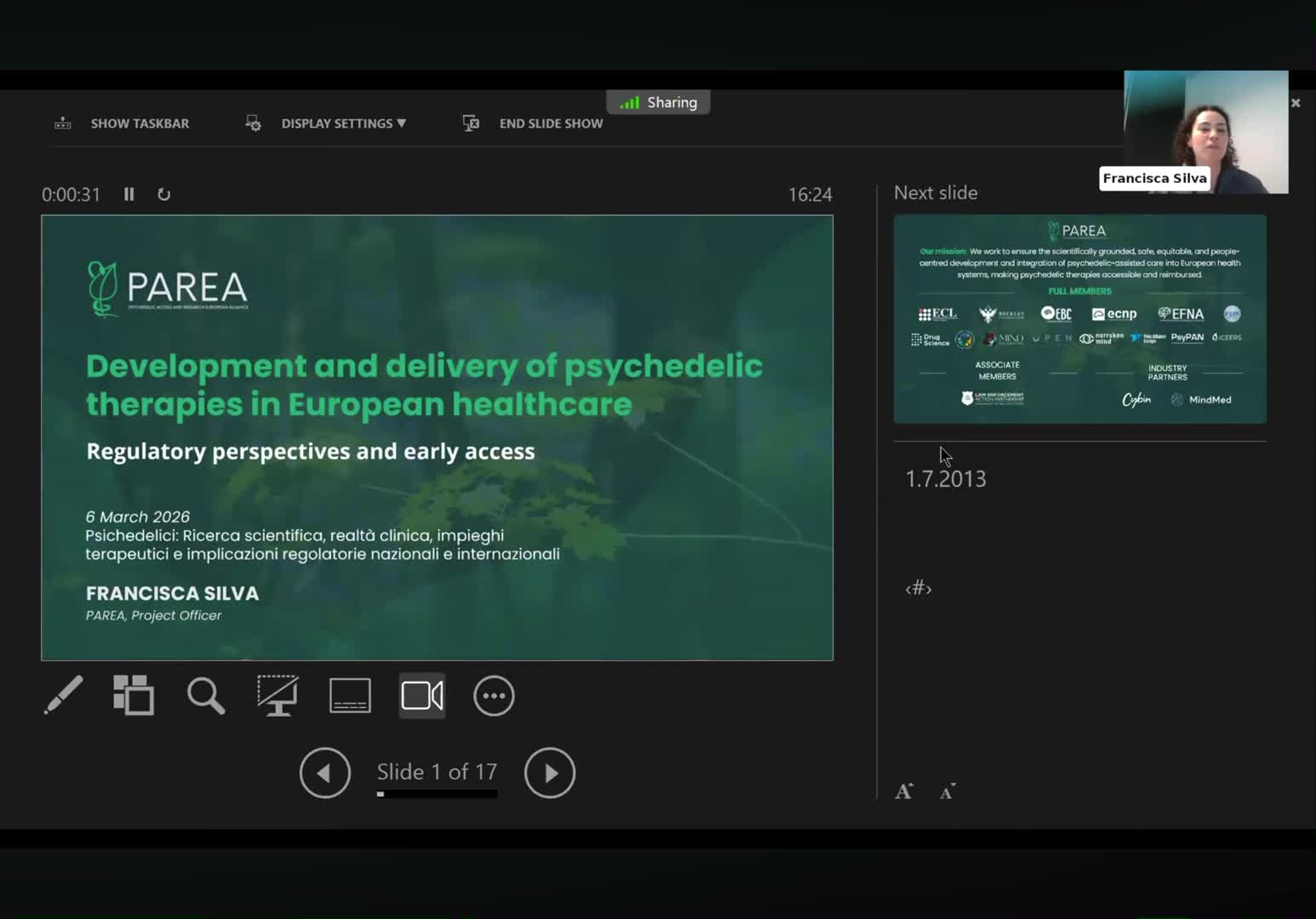The width and height of the screenshot is (1316, 919).
Task: Select the pen and laser pointer tool
Action: tap(64, 695)
